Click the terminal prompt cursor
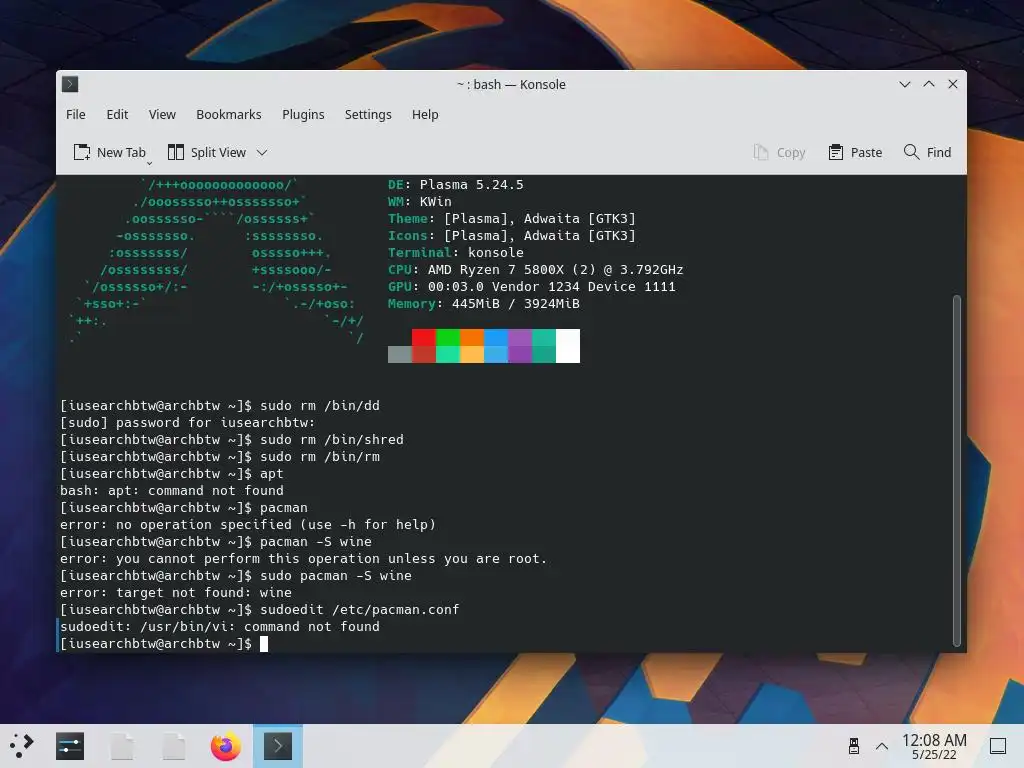1024x768 pixels. (264, 644)
